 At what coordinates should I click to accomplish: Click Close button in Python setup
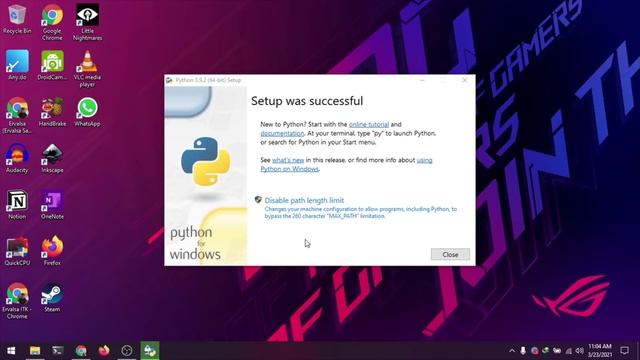(450, 254)
